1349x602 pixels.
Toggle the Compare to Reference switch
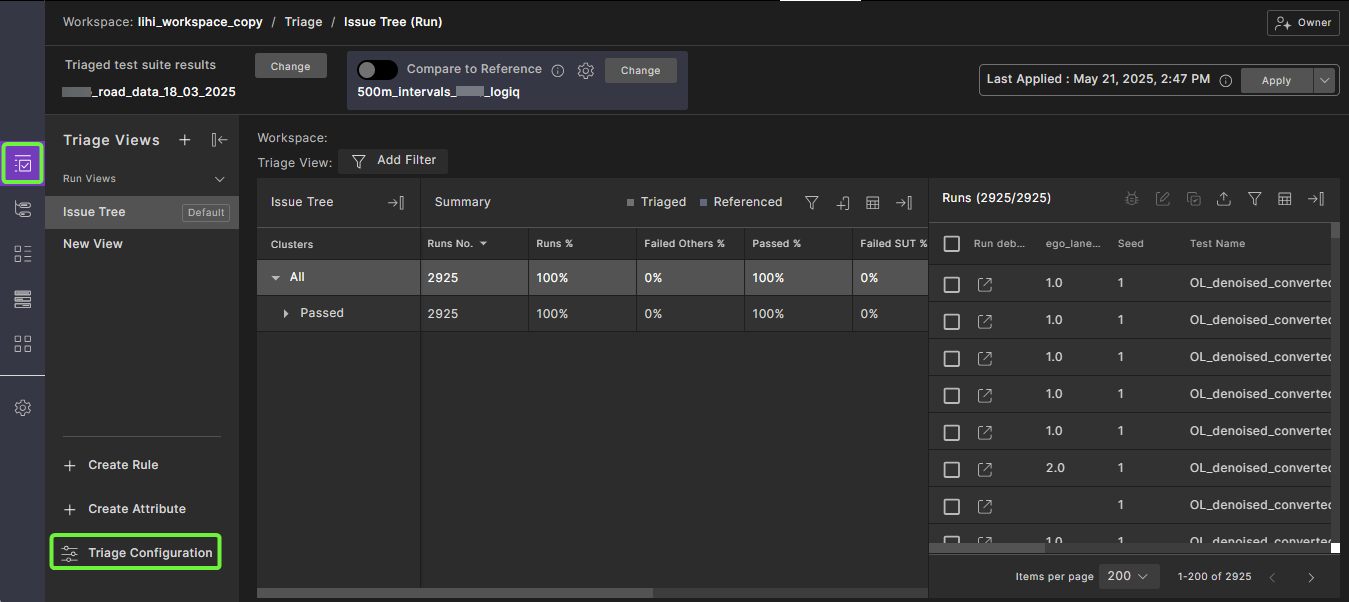(x=378, y=70)
